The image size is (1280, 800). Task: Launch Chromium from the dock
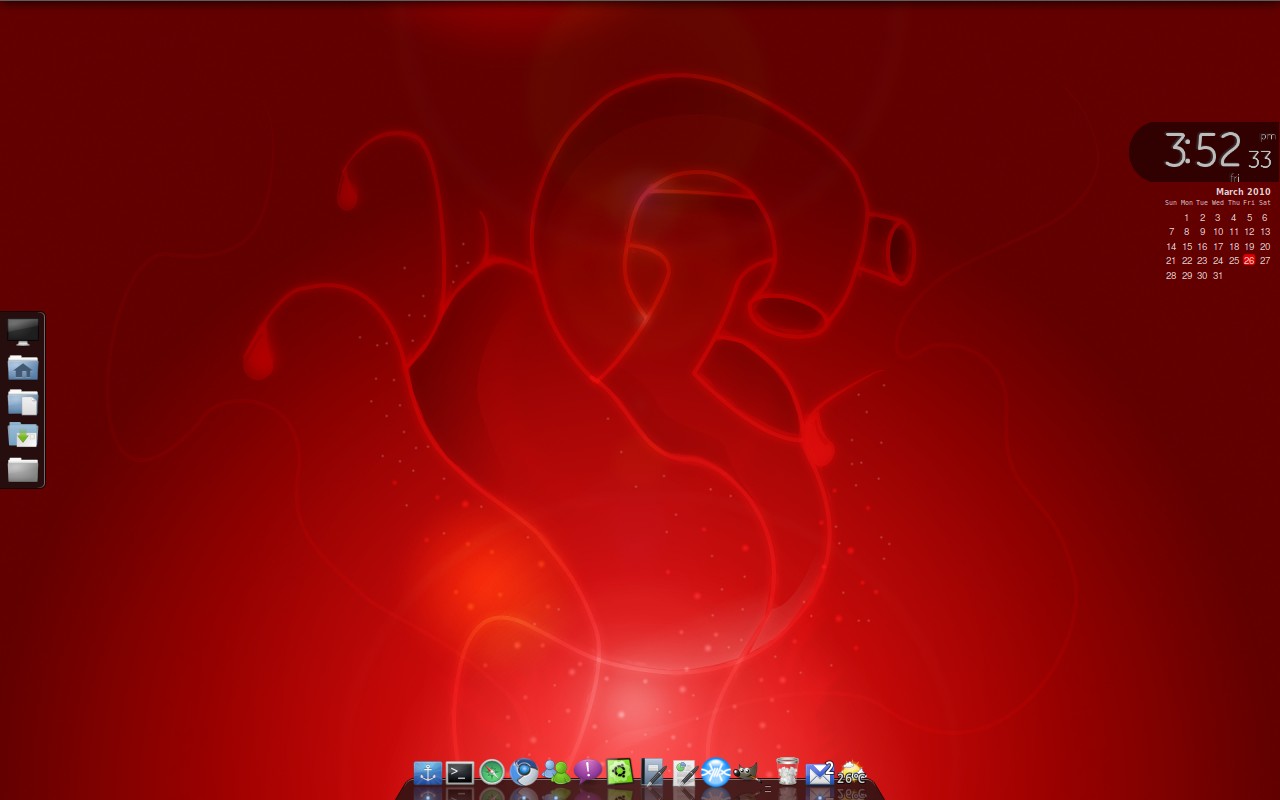click(x=524, y=772)
